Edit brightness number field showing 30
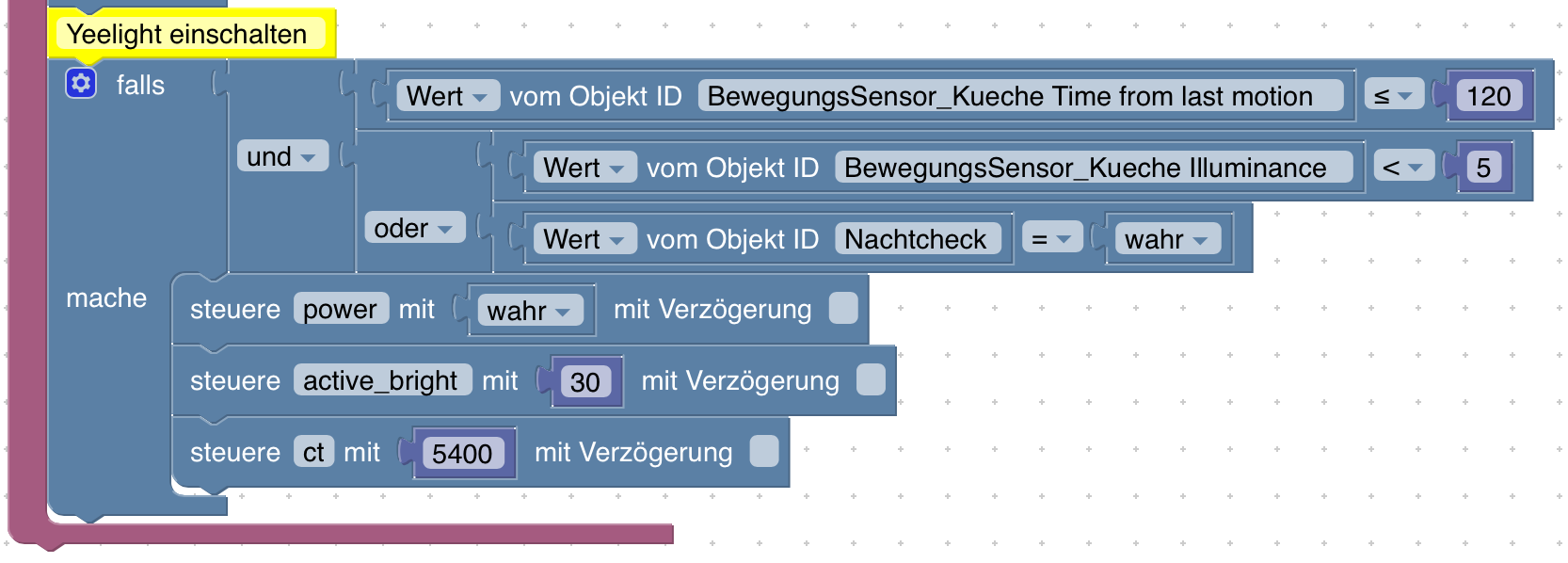 click(x=585, y=382)
